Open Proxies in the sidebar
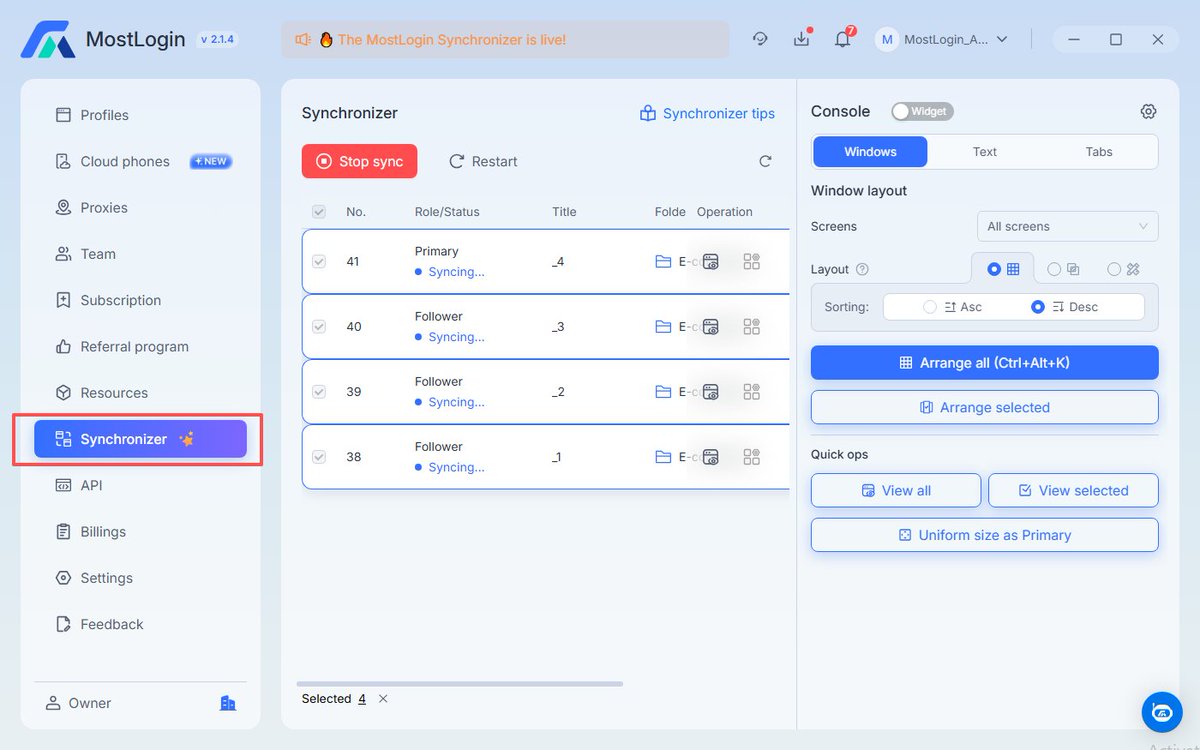 point(140,208)
